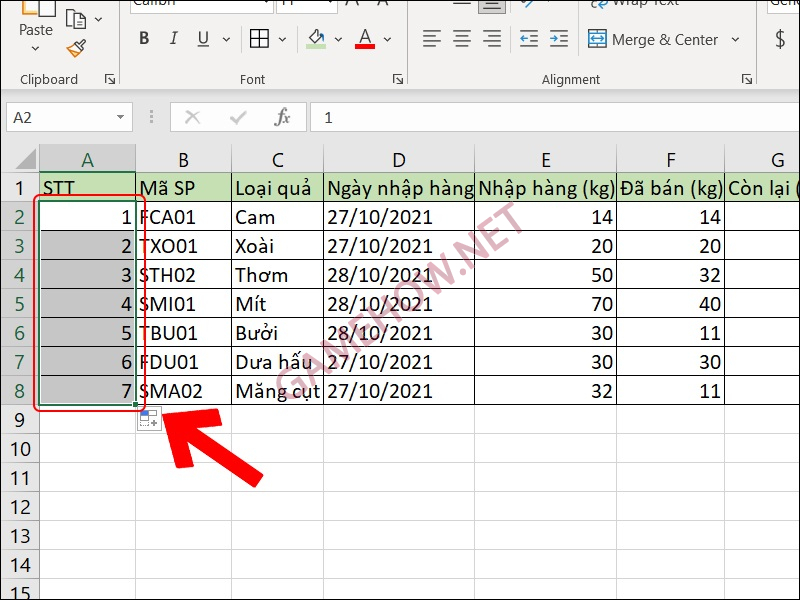Select the Format Painter tool
The height and width of the screenshot is (600, 800).
point(76,48)
